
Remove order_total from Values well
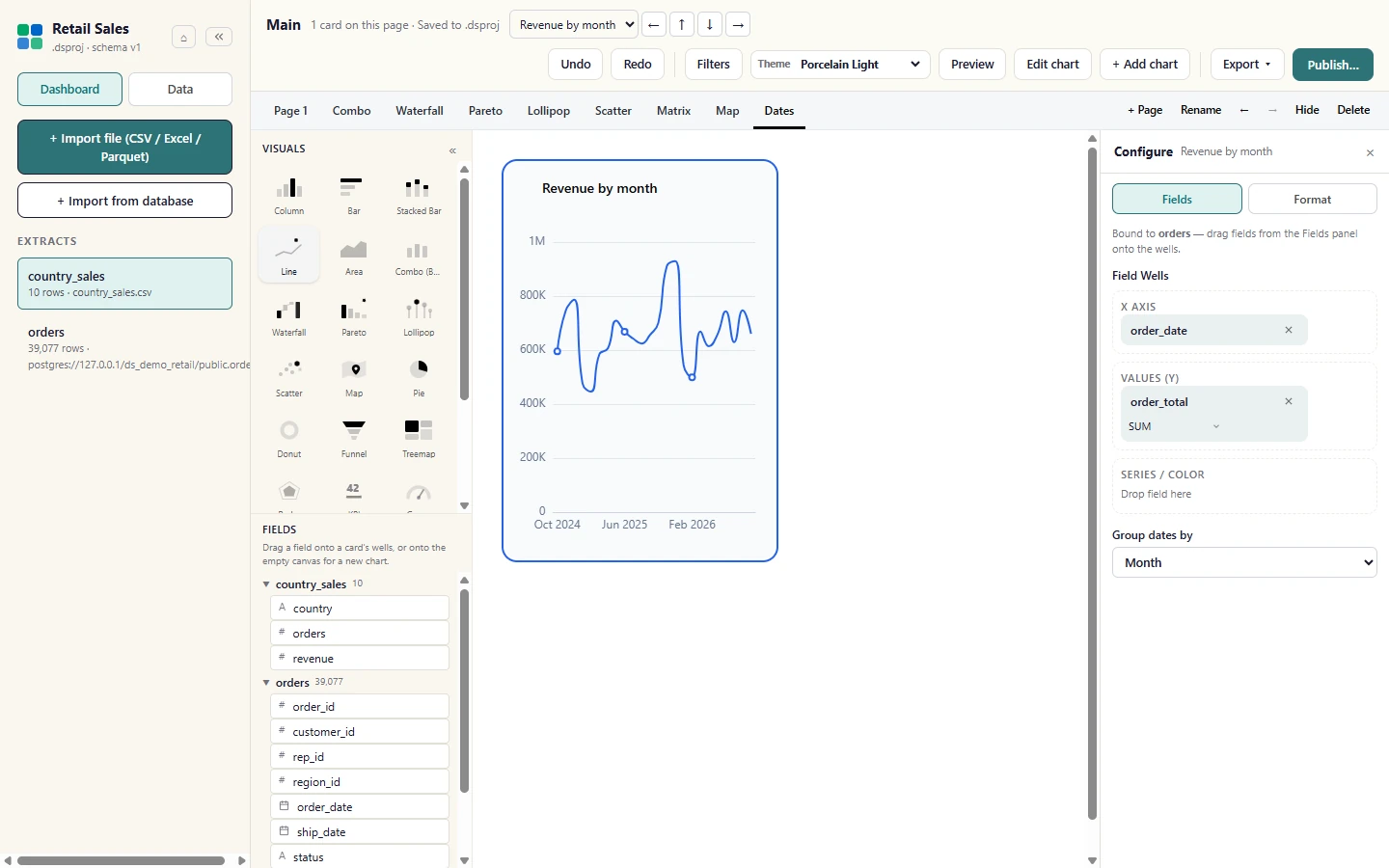[1289, 401]
